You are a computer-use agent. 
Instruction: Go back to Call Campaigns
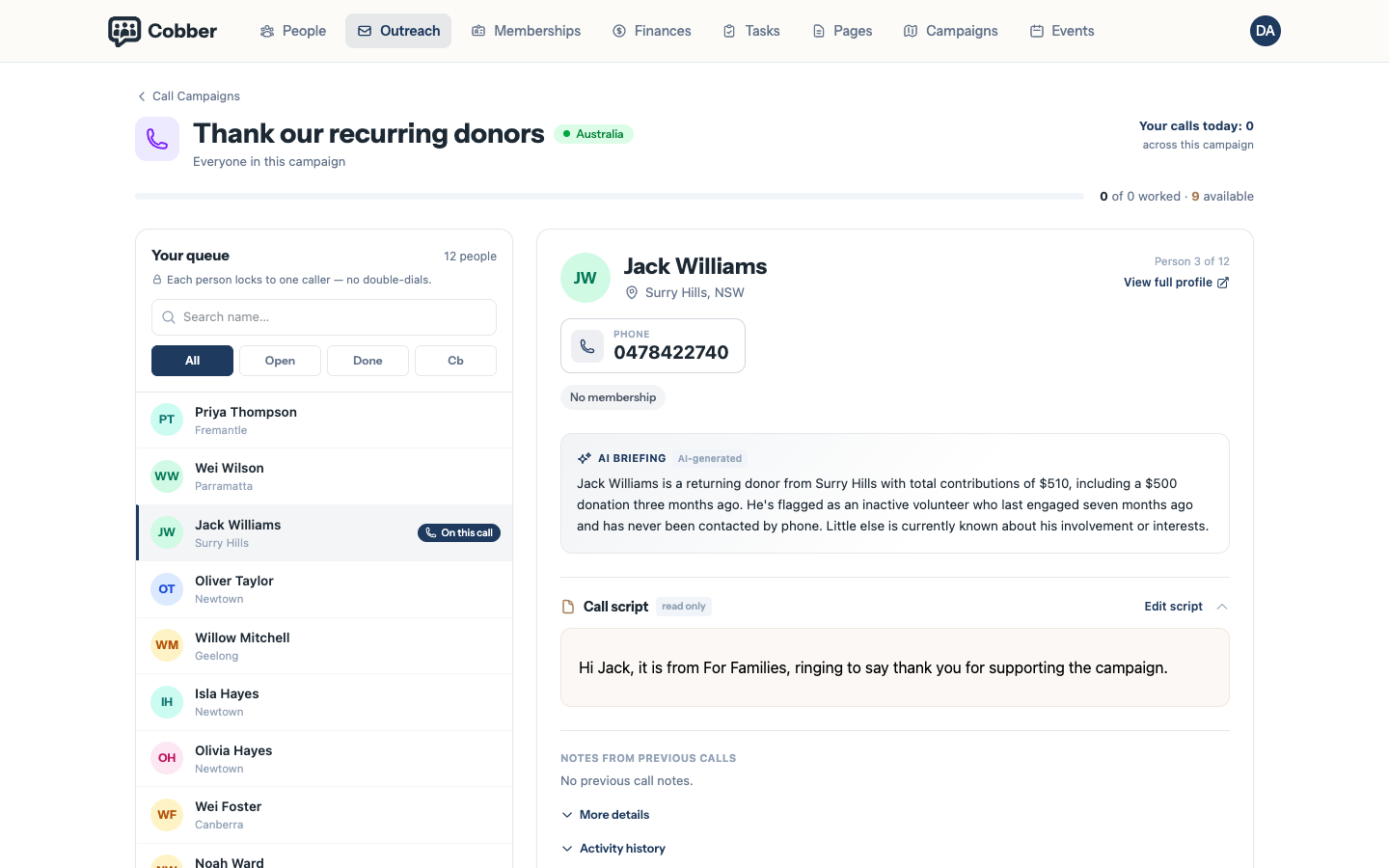coord(188,96)
